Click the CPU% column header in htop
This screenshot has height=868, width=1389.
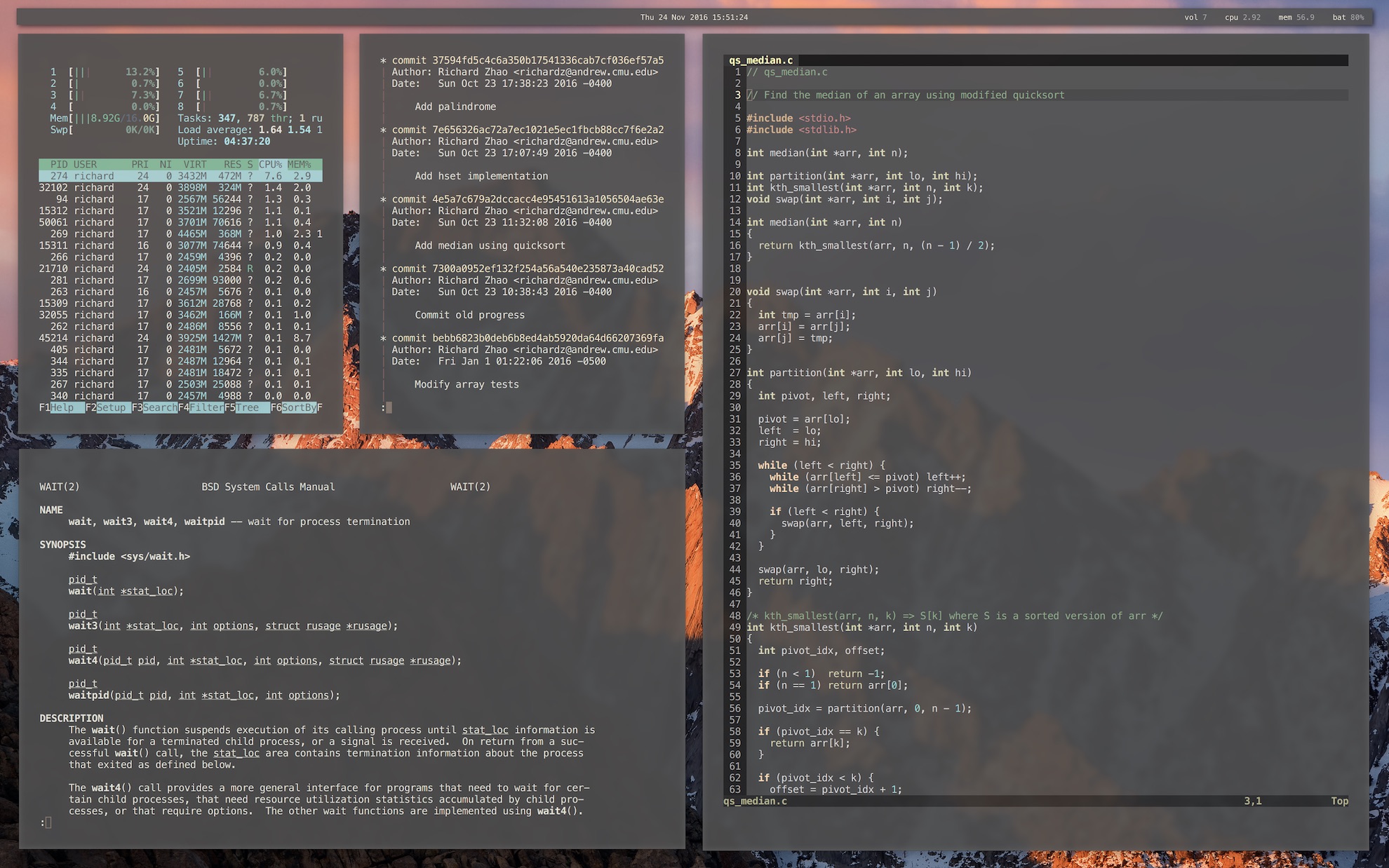tap(270, 164)
